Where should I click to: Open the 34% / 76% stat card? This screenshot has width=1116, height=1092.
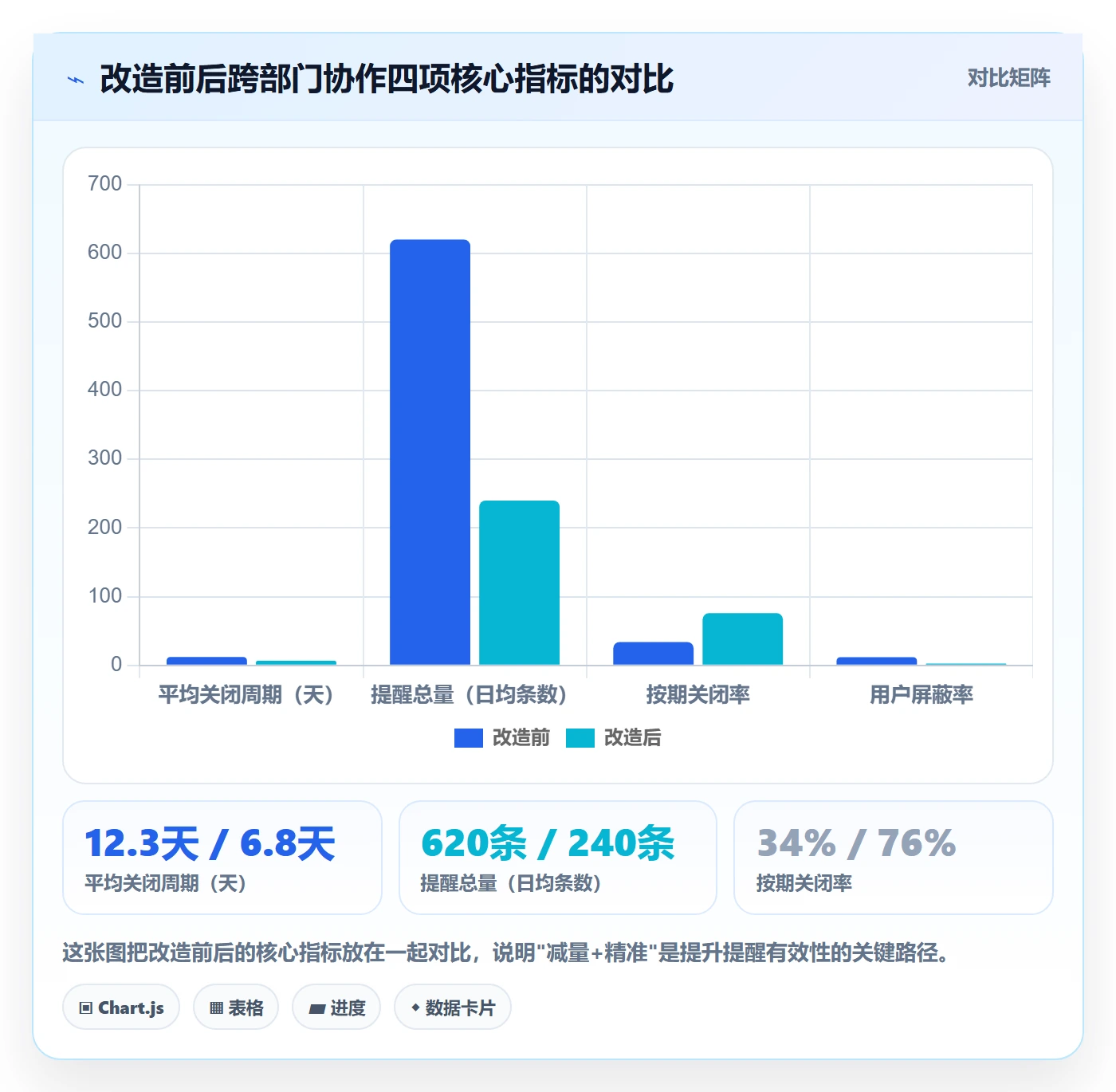(894, 858)
